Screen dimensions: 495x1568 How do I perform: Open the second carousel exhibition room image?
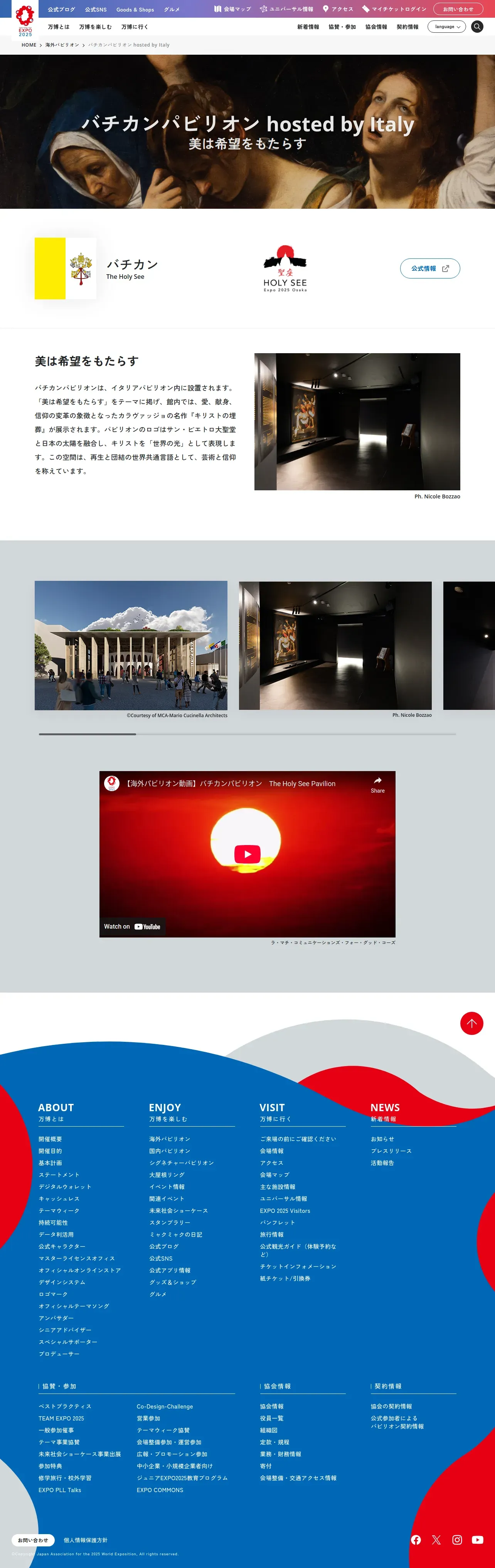click(x=335, y=645)
